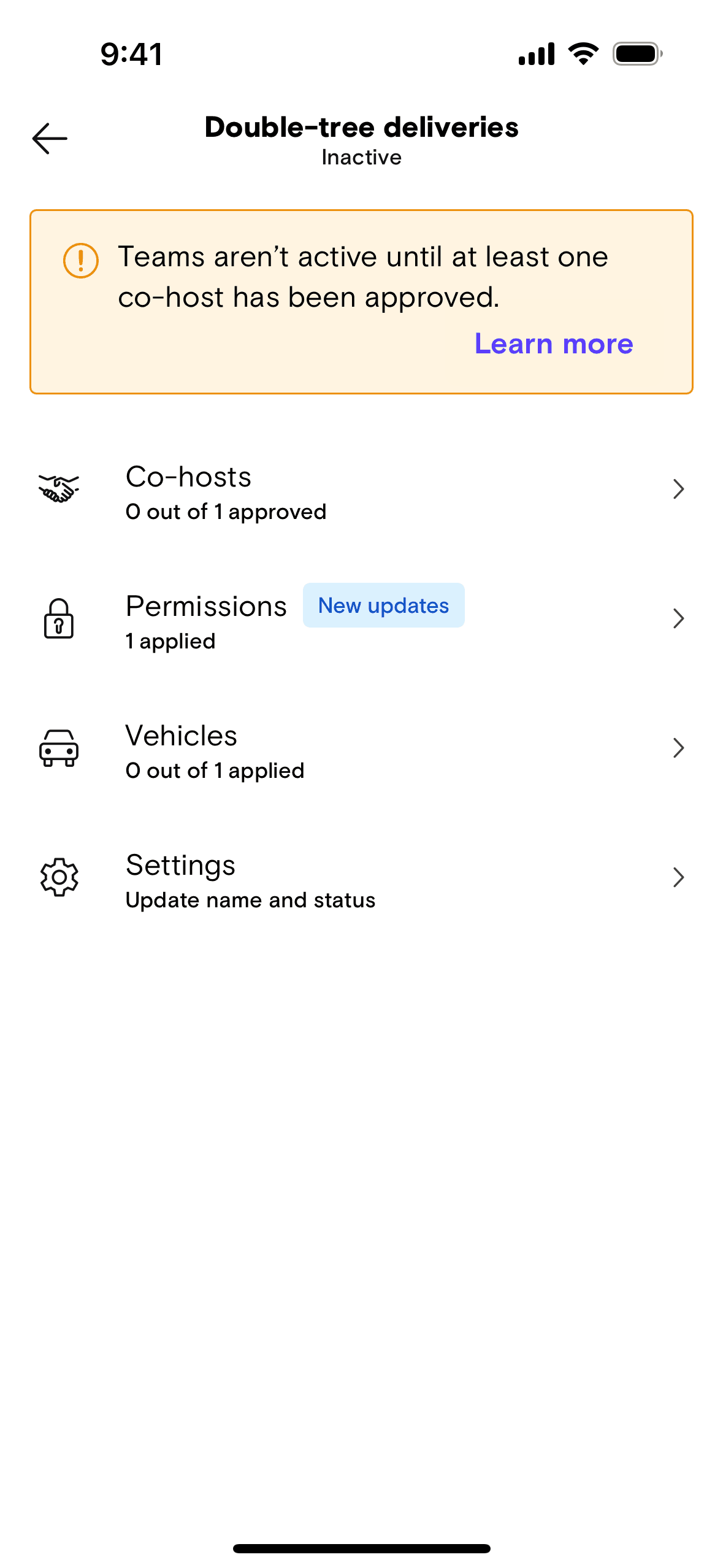Tap the cellular signal bars icon

(537, 54)
